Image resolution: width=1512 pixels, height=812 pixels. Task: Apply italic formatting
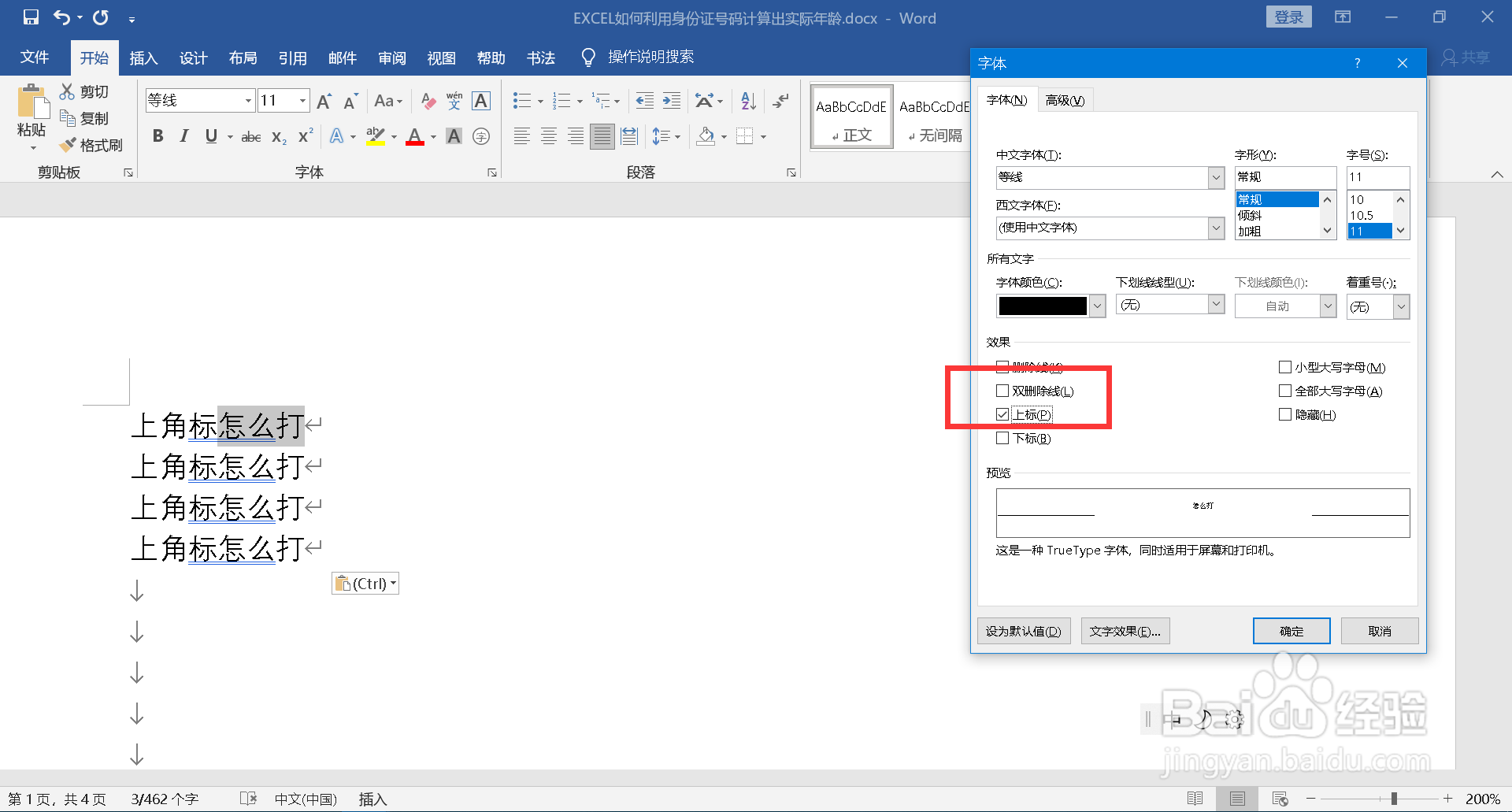tap(183, 136)
